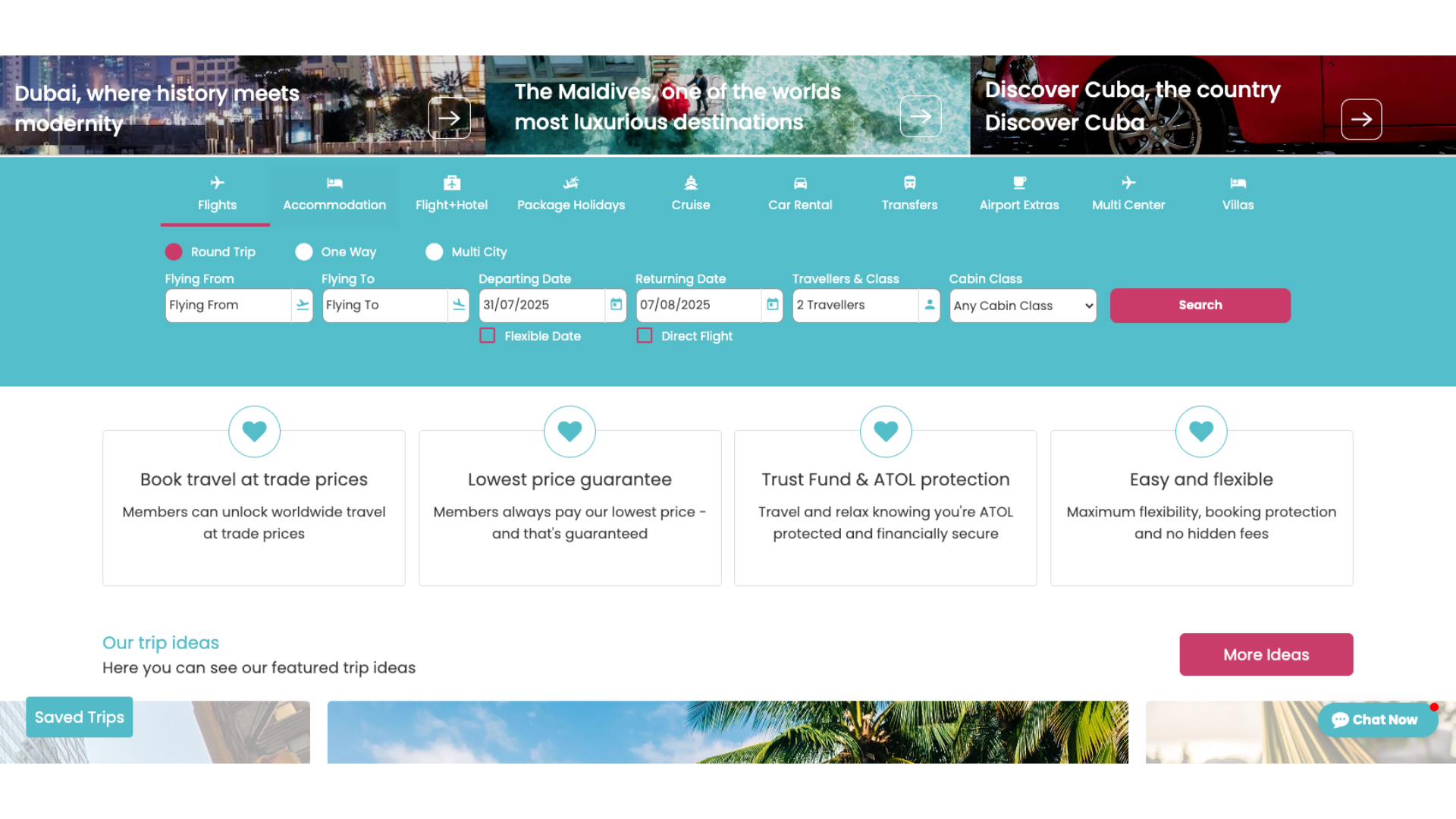Click the More Ideas button
1456x819 pixels.
tap(1265, 654)
